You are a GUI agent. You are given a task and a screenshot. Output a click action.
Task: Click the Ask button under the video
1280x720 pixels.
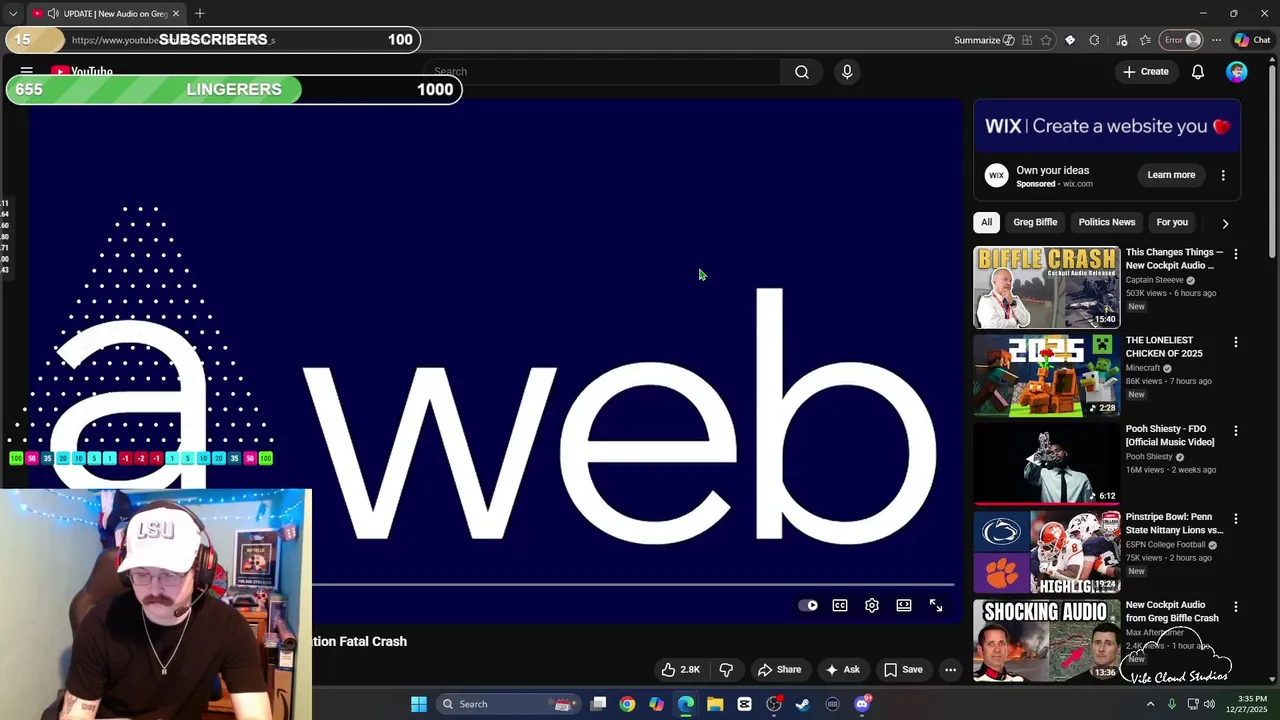tap(842, 670)
